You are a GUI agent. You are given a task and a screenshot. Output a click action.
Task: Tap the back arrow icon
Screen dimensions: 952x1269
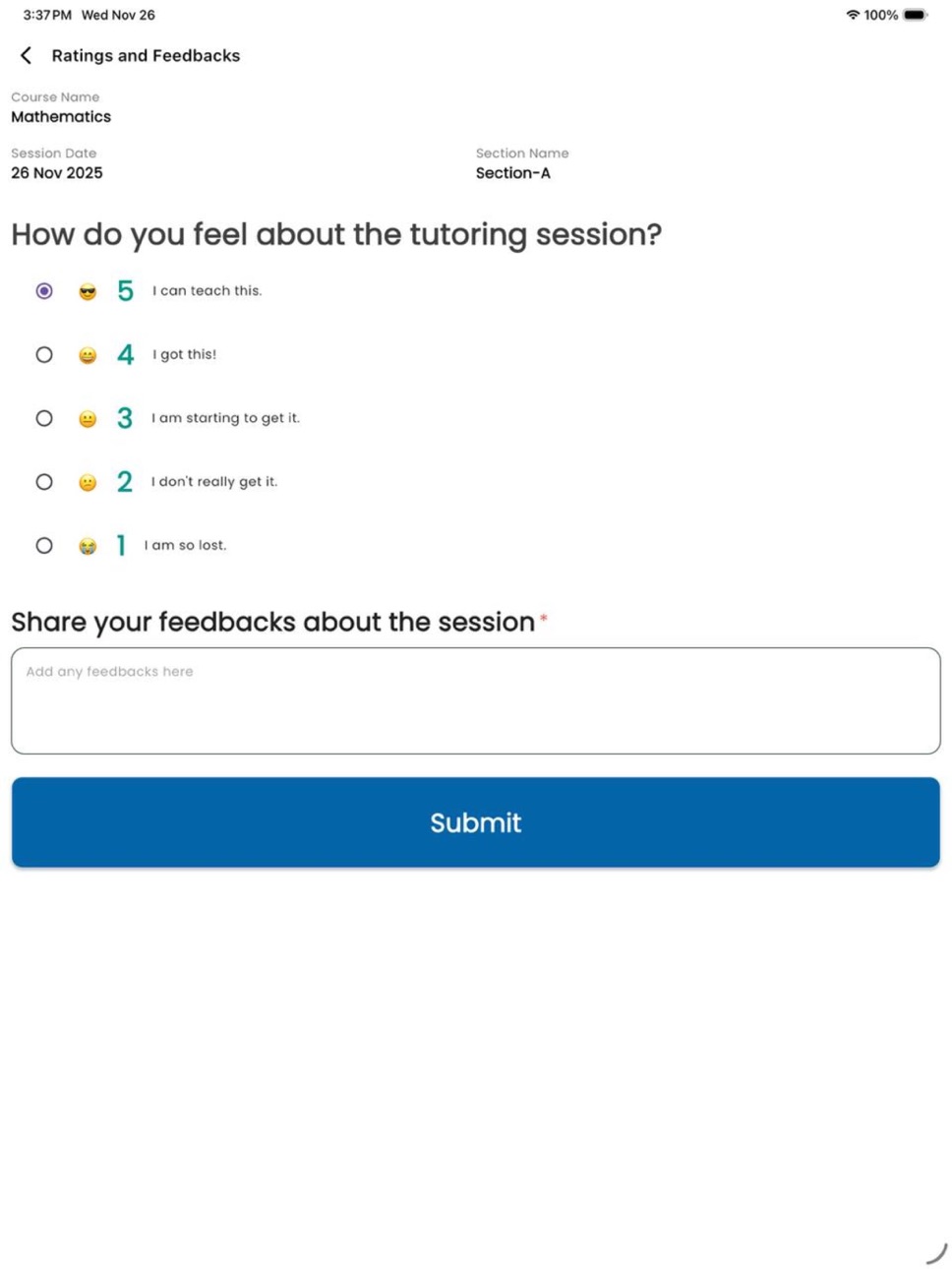click(26, 56)
